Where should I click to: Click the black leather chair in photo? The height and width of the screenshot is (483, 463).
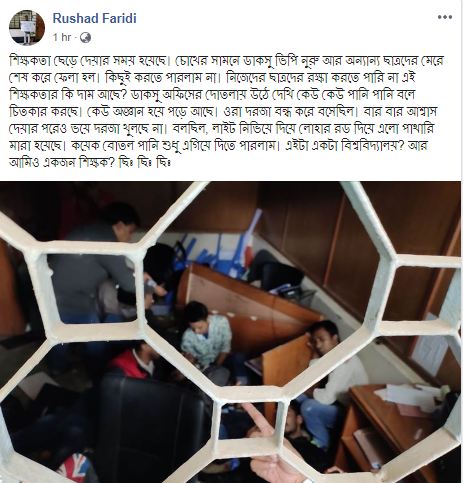coord(152,427)
